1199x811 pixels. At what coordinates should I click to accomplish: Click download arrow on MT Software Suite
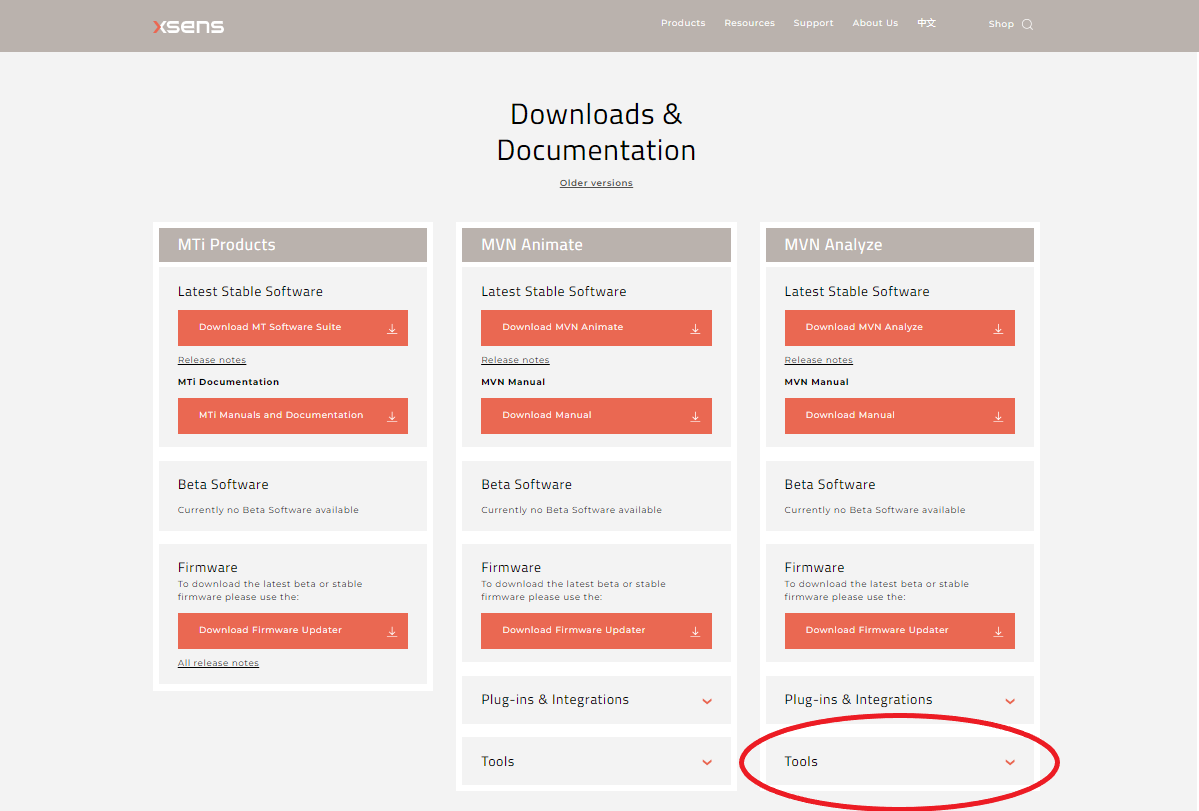(392, 329)
